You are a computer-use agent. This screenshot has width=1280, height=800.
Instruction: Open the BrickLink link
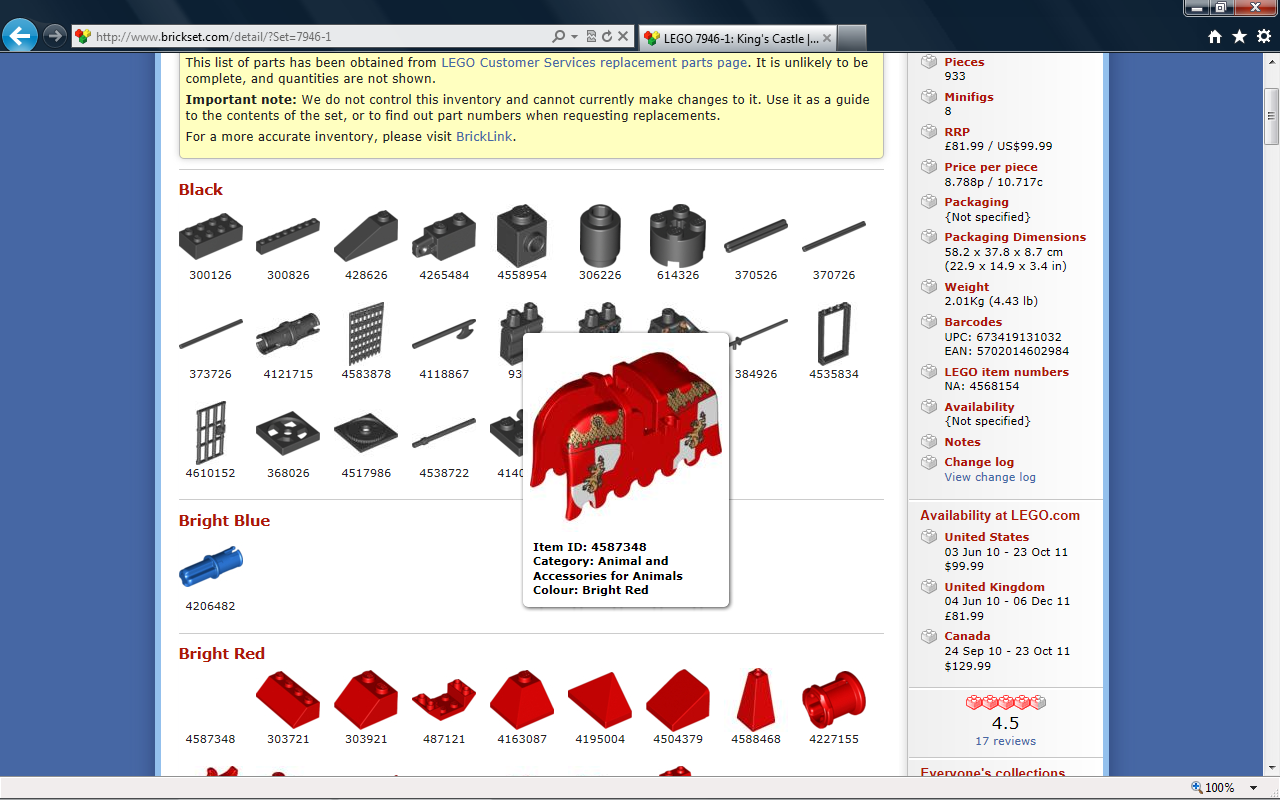tap(484, 136)
